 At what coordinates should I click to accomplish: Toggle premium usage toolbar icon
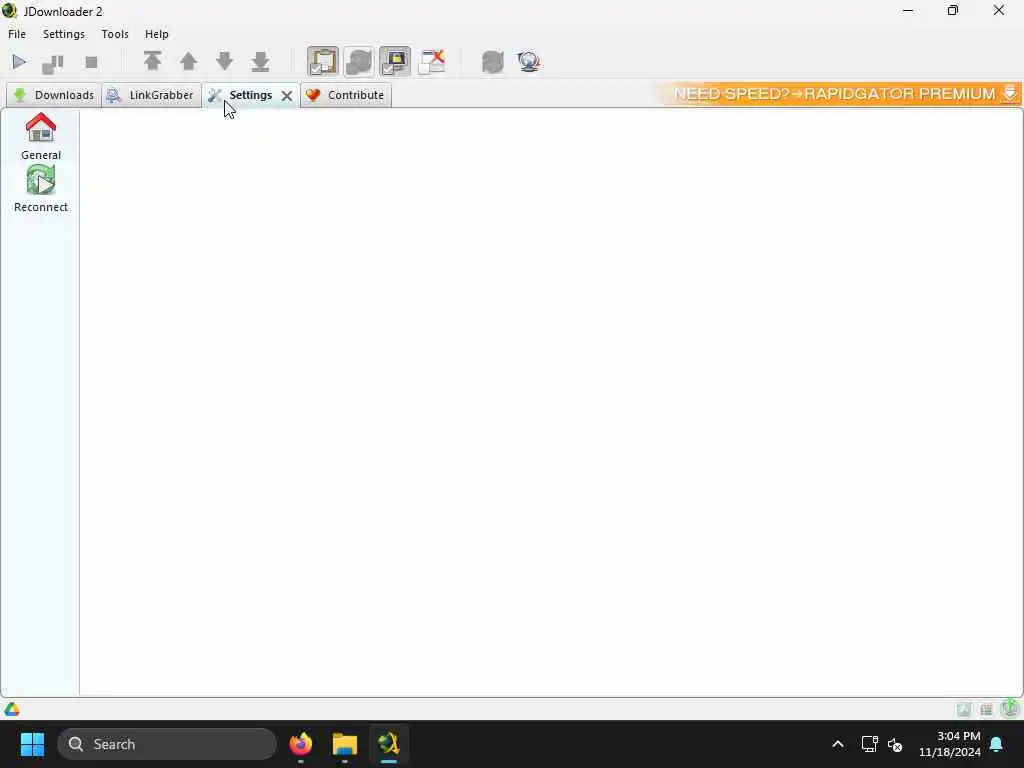[394, 61]
